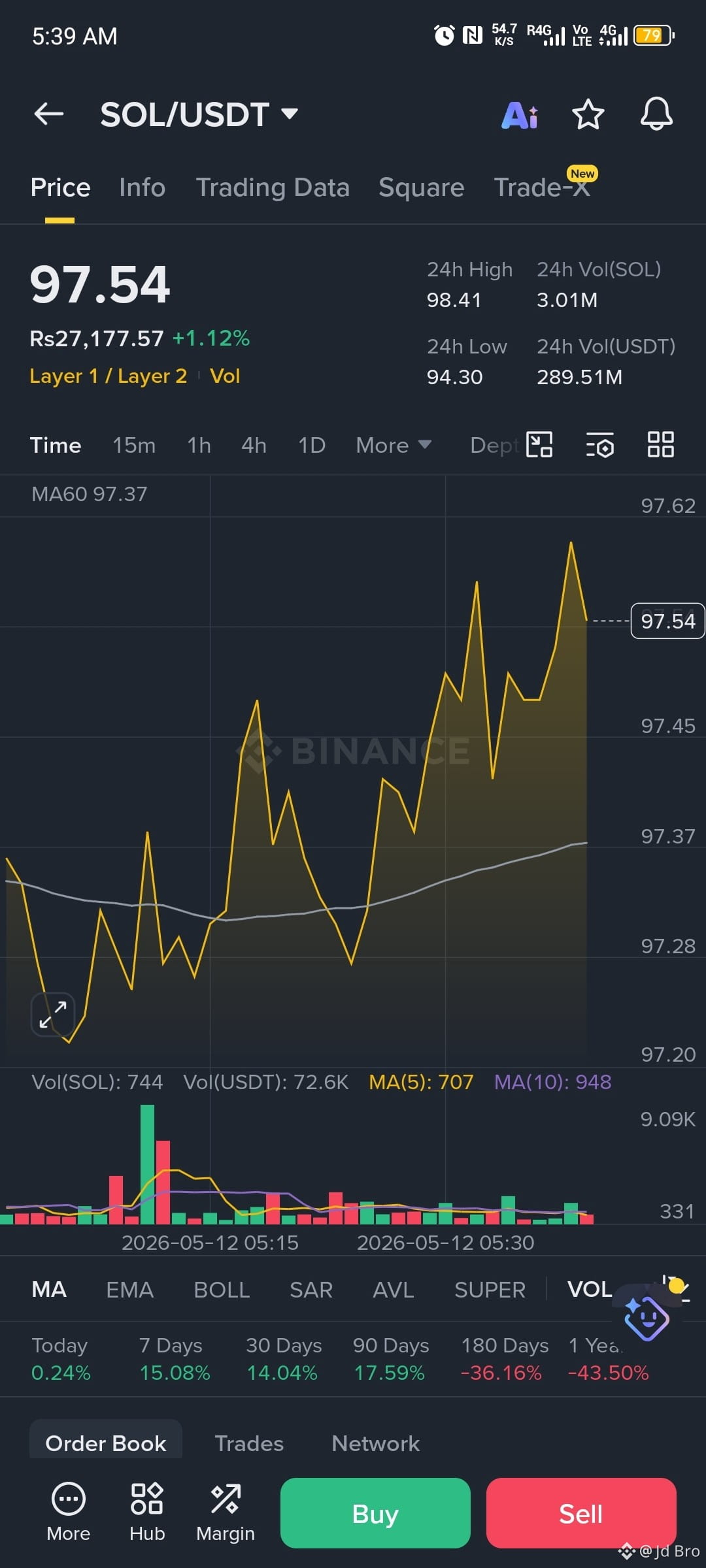Tap the 180 Days -36.16% change
The width and height of the screenshot is (706, 1568).
tap(504, 1359)
